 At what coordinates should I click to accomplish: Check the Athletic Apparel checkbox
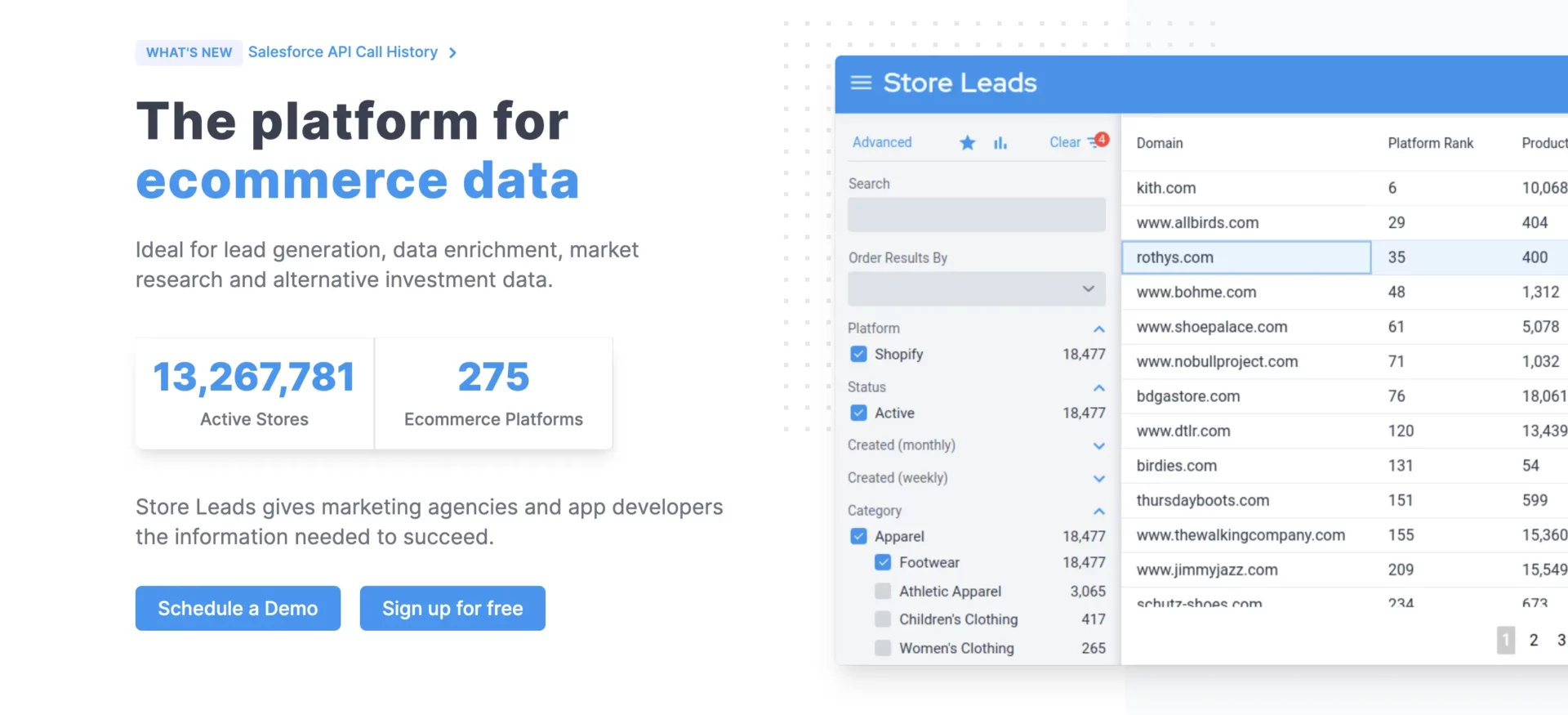(x=883, y=591)
